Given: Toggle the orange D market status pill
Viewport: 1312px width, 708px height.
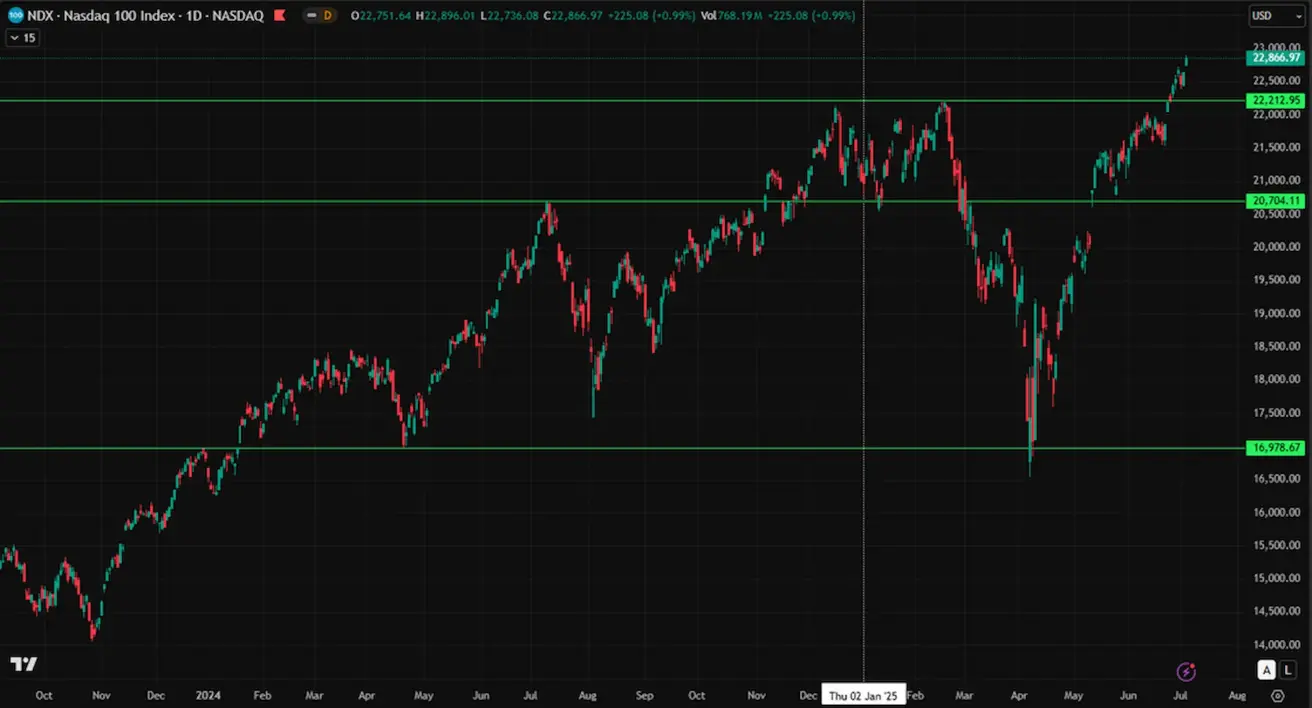Looking at the screenshot, I should pyautogui.click(x=320, y=16).
